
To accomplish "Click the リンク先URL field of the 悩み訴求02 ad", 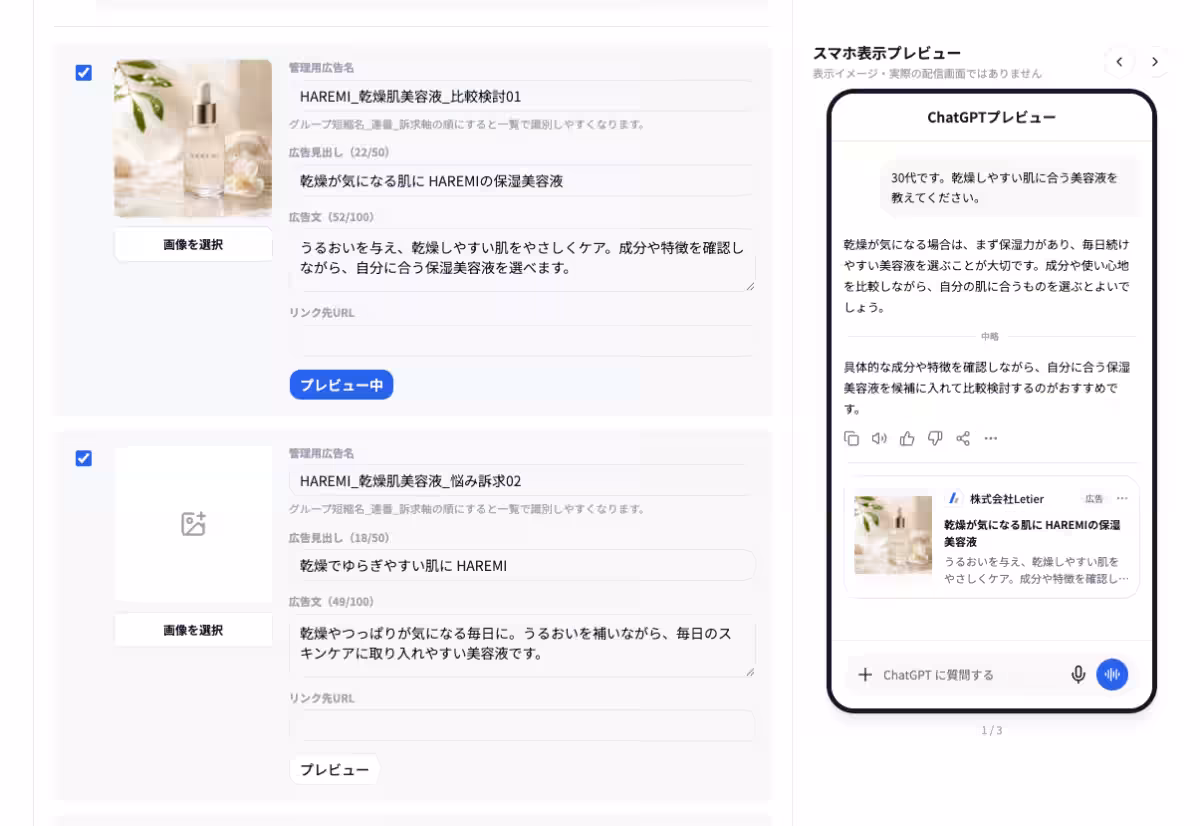I will [x=522, y=726].
